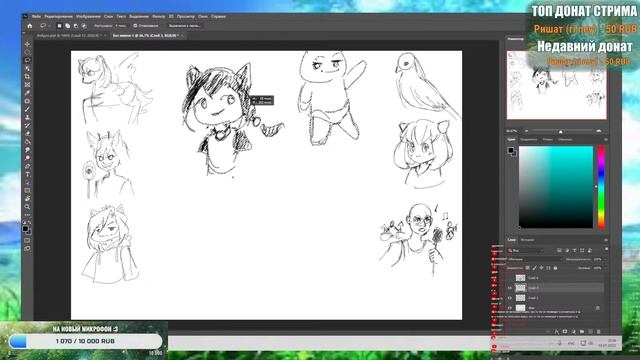
Task: Hide the Фон background layer eye icon
Action: pyautogui.click(x=510, y=308)
